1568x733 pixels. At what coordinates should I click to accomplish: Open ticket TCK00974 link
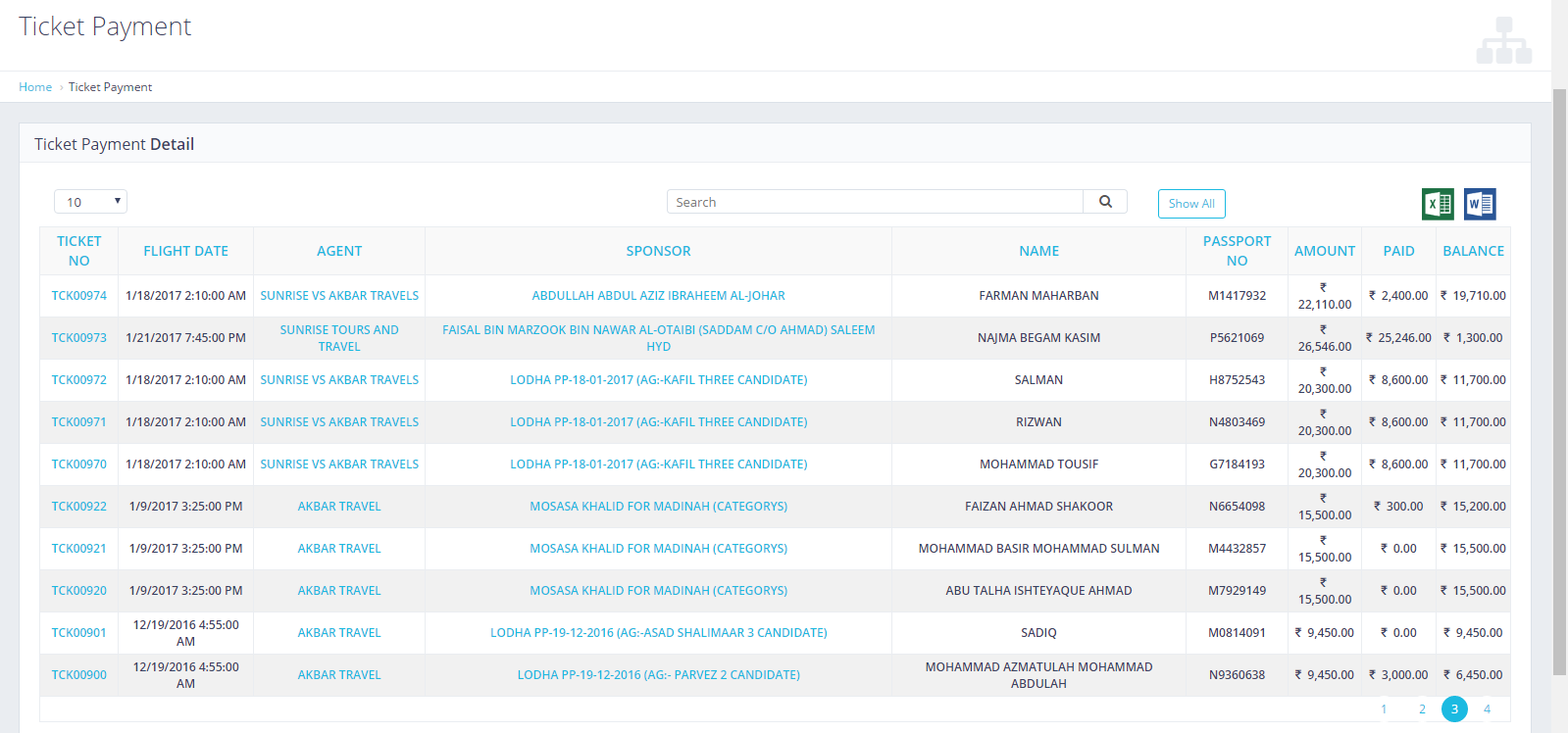79,296
